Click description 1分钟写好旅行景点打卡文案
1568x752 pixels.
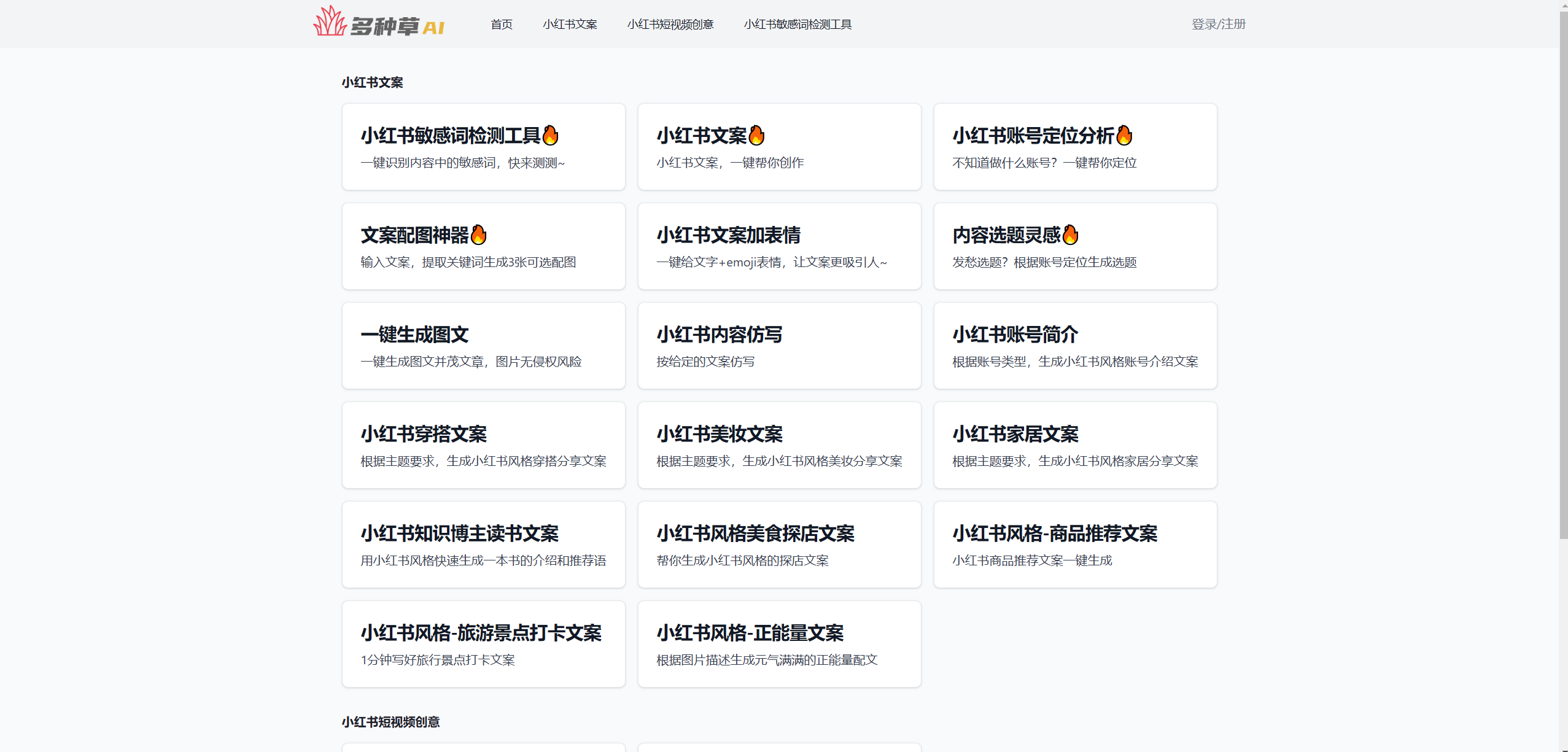click(x=438, y=660)
